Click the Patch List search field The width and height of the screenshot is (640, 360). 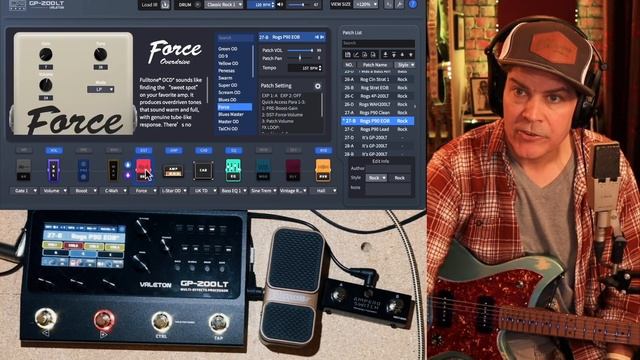coord(378,43)
